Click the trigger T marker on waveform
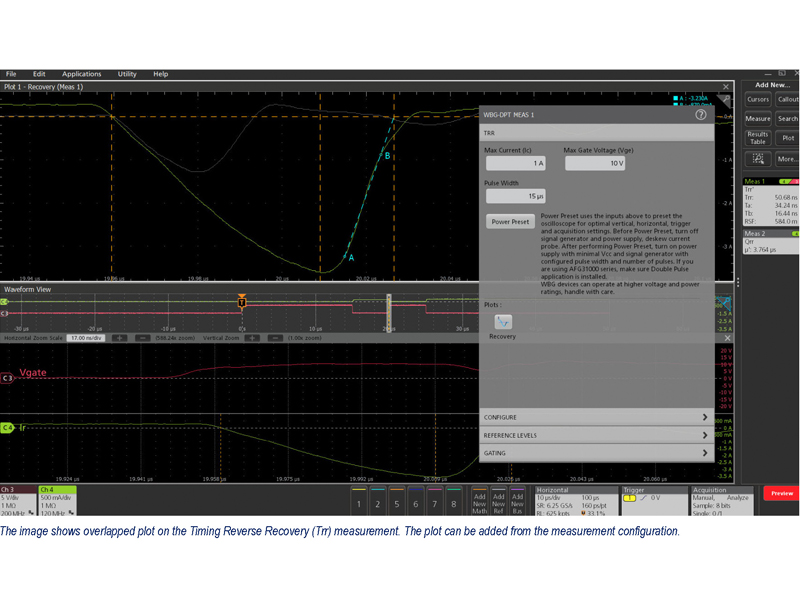This screenshot has height=600, width=800. (242, 301)
